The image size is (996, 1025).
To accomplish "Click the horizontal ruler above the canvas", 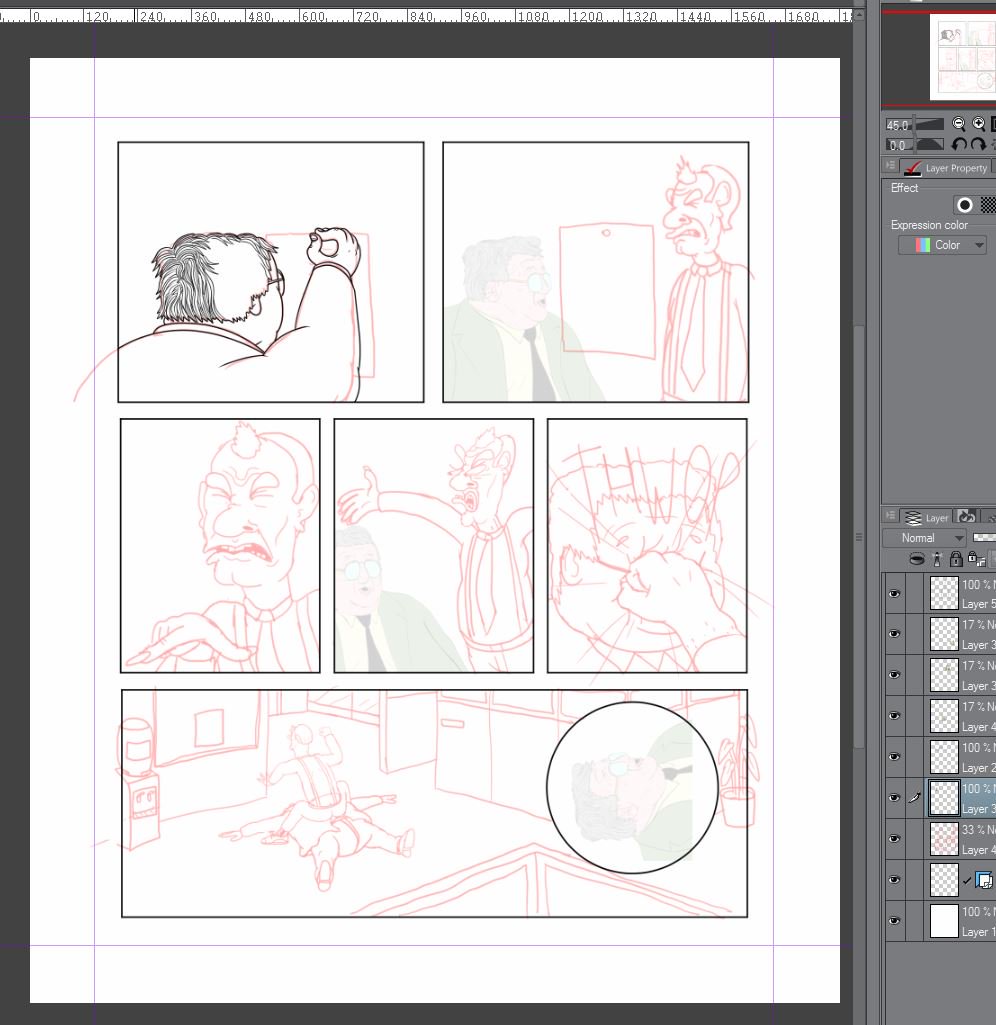I will 426,16.
